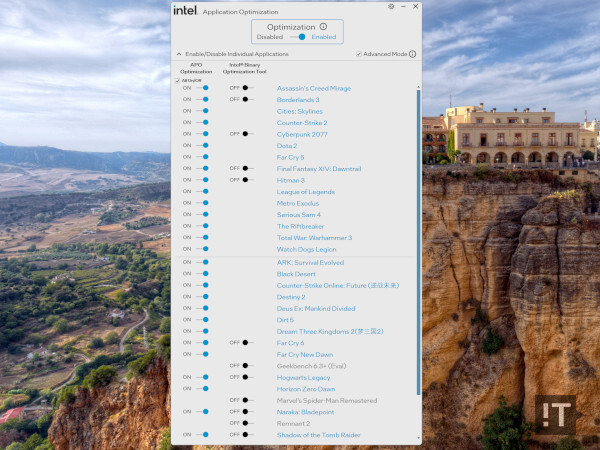Close the Application Optimization window
Viewport: 600px width, 450px height.
(416, 7)
